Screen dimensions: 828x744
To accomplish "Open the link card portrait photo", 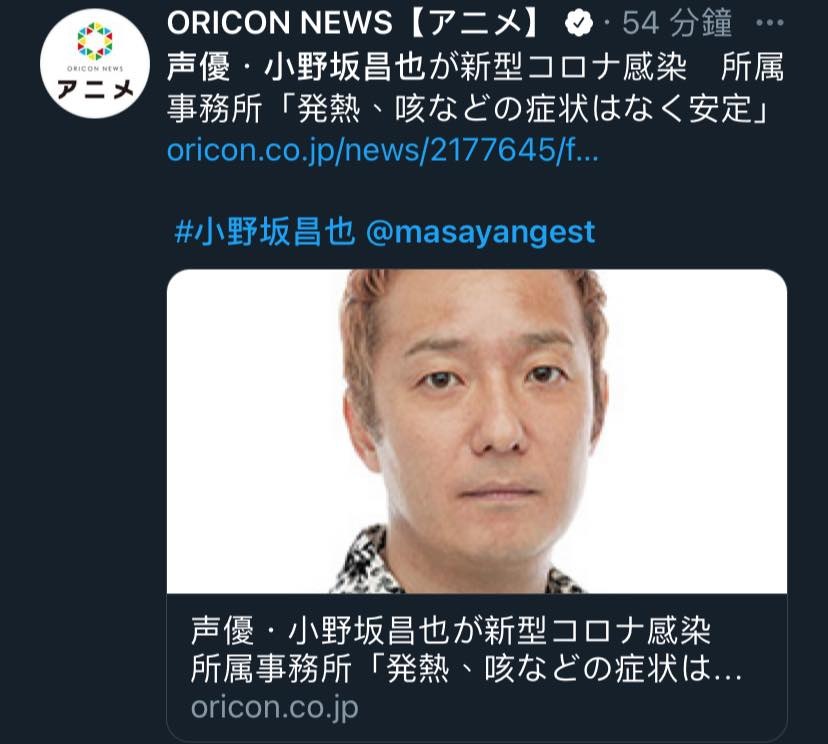I will (477, 431).
